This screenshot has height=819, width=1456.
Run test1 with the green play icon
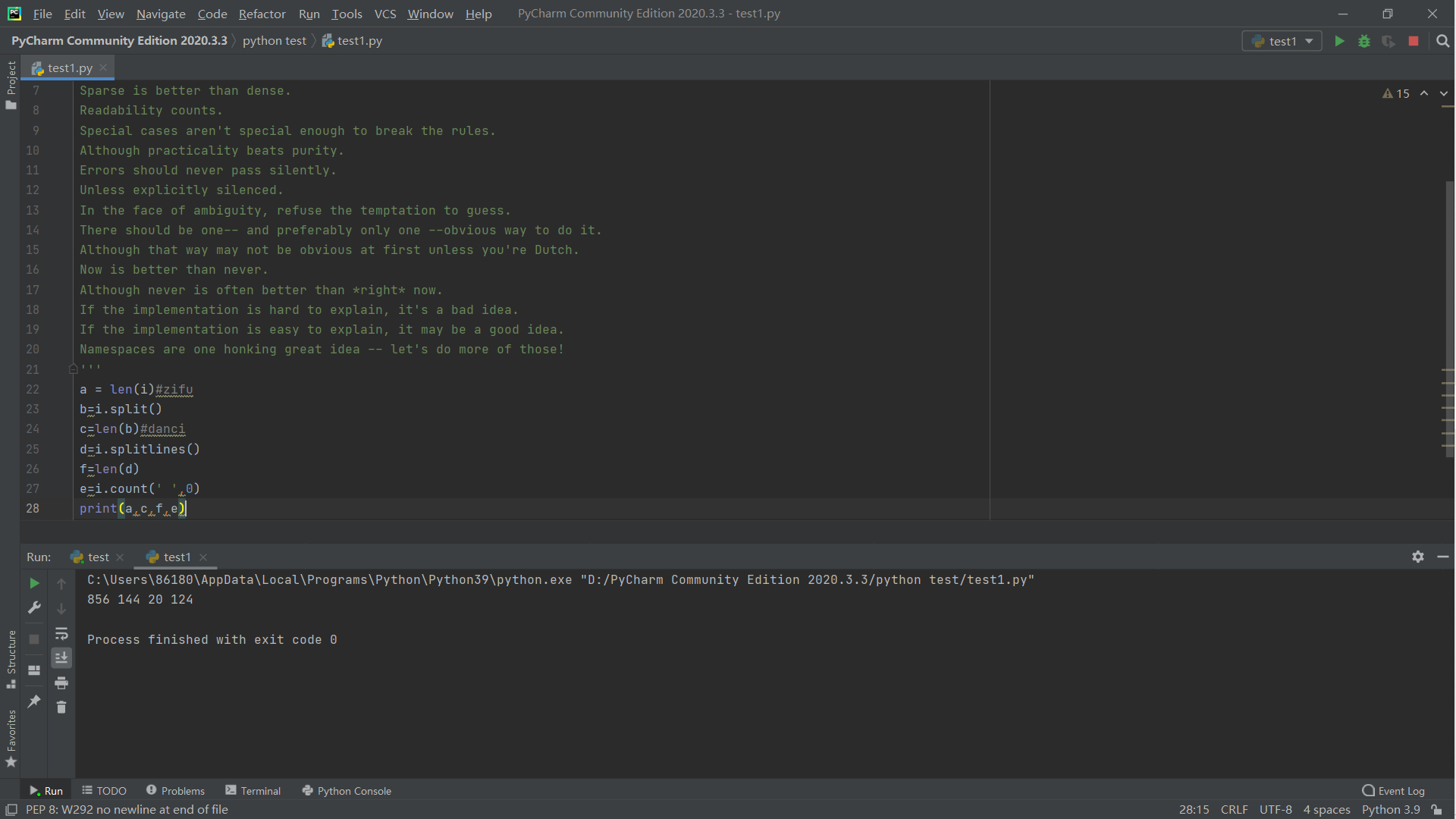pyautogui.click(x=1339, y=41)
